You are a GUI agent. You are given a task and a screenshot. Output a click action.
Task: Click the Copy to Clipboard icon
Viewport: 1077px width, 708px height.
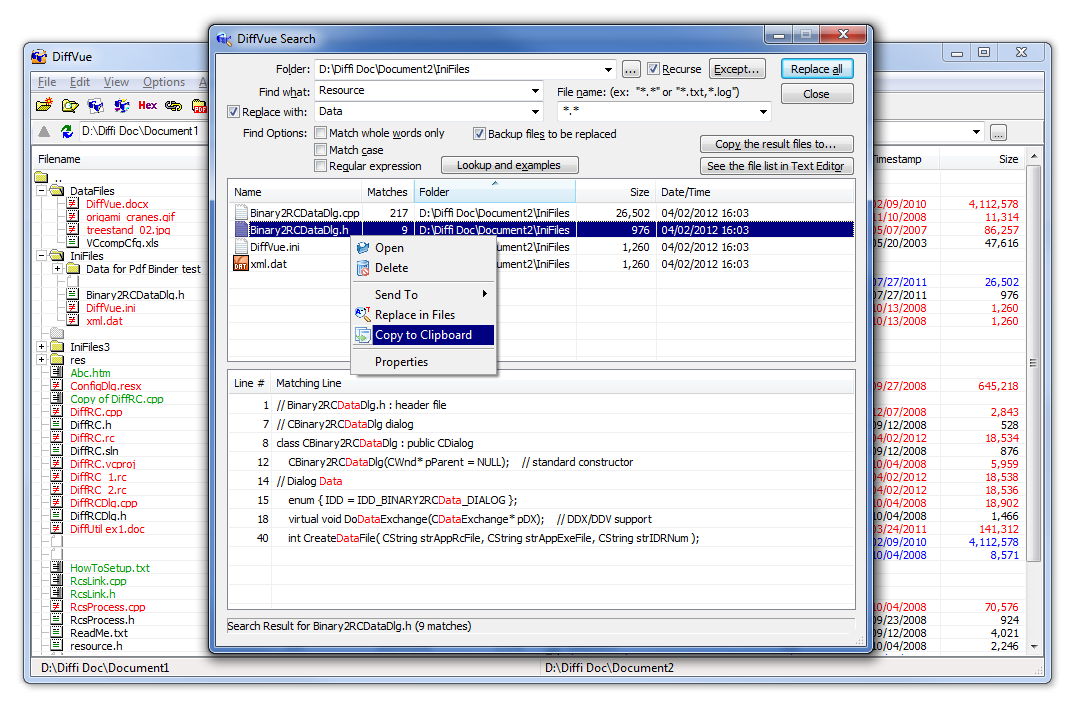pyautogui.click(x=363, y=335)
